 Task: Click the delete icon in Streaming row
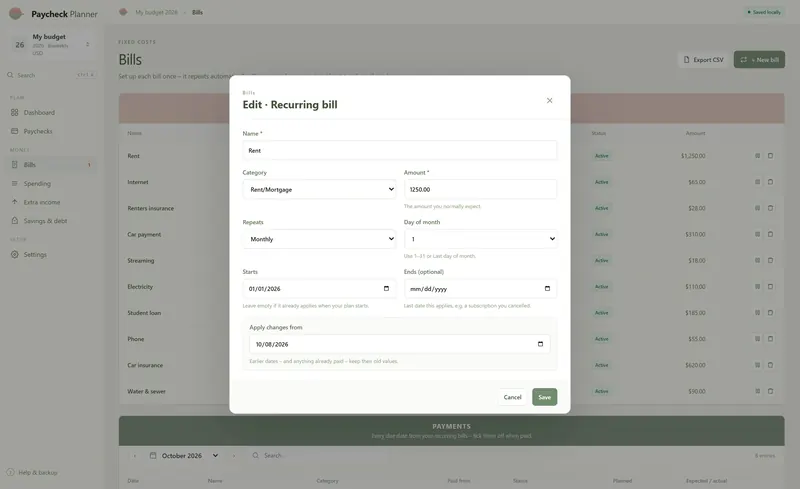click(770, 260)
